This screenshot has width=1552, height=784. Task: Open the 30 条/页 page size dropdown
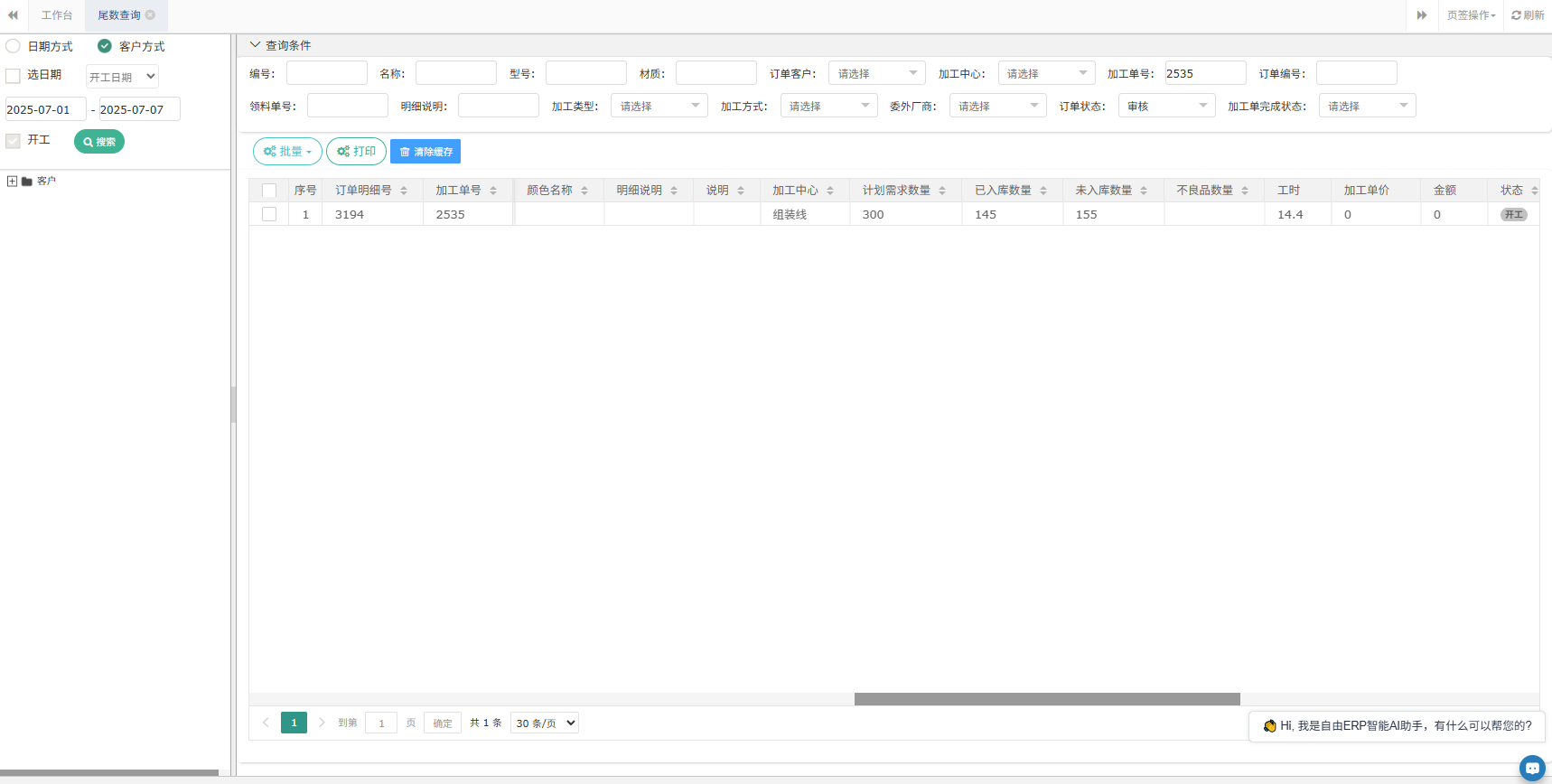click(545, 723)
